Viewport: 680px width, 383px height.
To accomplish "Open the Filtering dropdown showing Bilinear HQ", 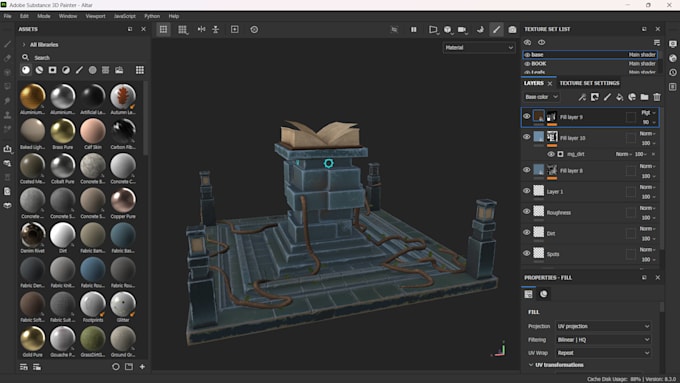I will (603, 340).
